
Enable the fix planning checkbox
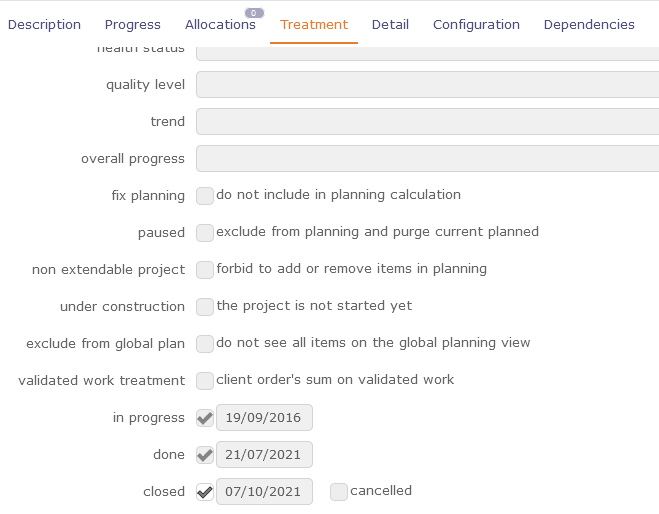point(205,196)
